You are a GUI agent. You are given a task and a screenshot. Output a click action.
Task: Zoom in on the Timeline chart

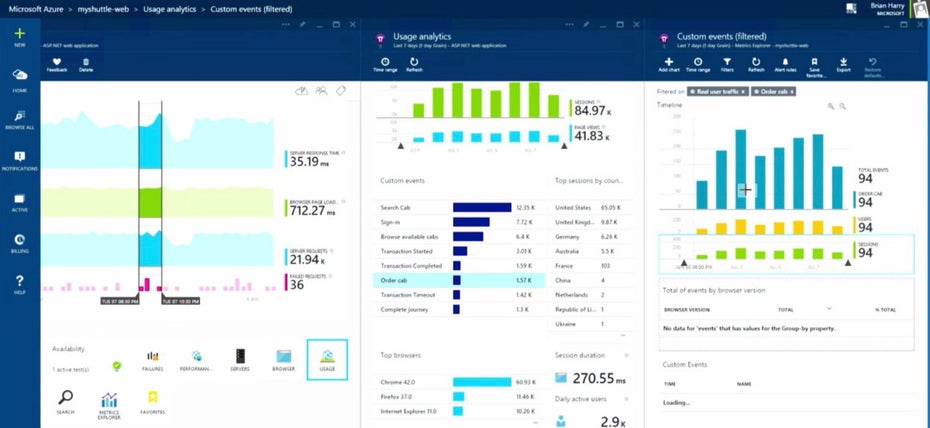pyautogui.click(x=831, y=105)
